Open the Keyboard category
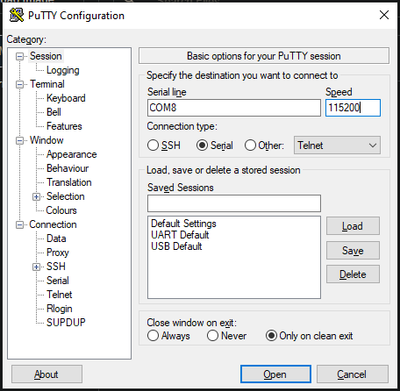 [66, 98]
